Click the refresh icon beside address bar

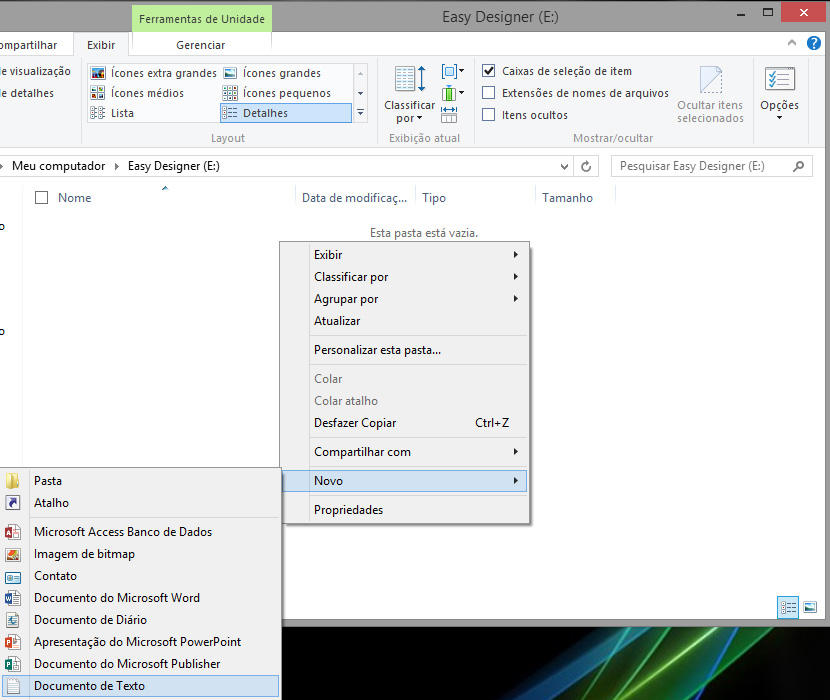tap(586, 166)
